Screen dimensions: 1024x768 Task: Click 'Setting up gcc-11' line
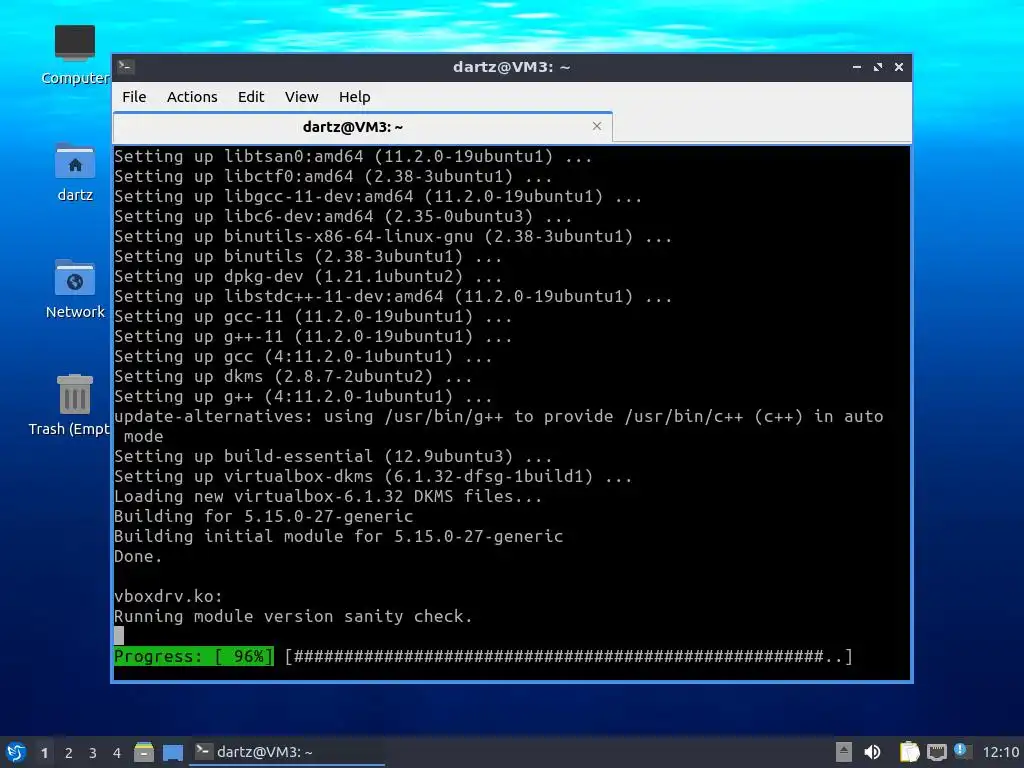tap(313, 317)
